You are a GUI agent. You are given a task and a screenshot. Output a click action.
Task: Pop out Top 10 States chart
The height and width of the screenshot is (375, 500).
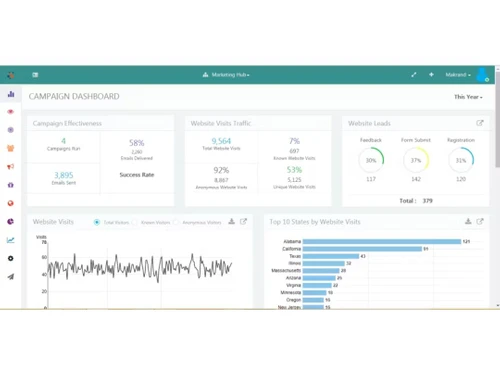480,221
